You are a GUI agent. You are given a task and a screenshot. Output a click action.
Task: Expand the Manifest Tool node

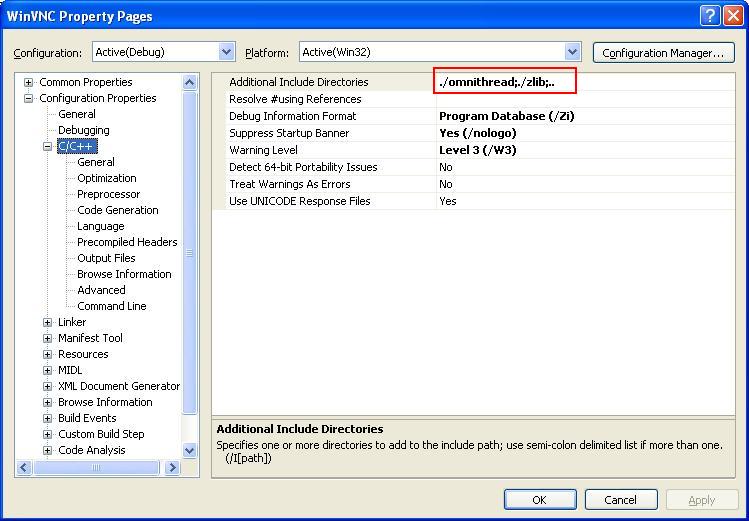click(x=47, y=338)
